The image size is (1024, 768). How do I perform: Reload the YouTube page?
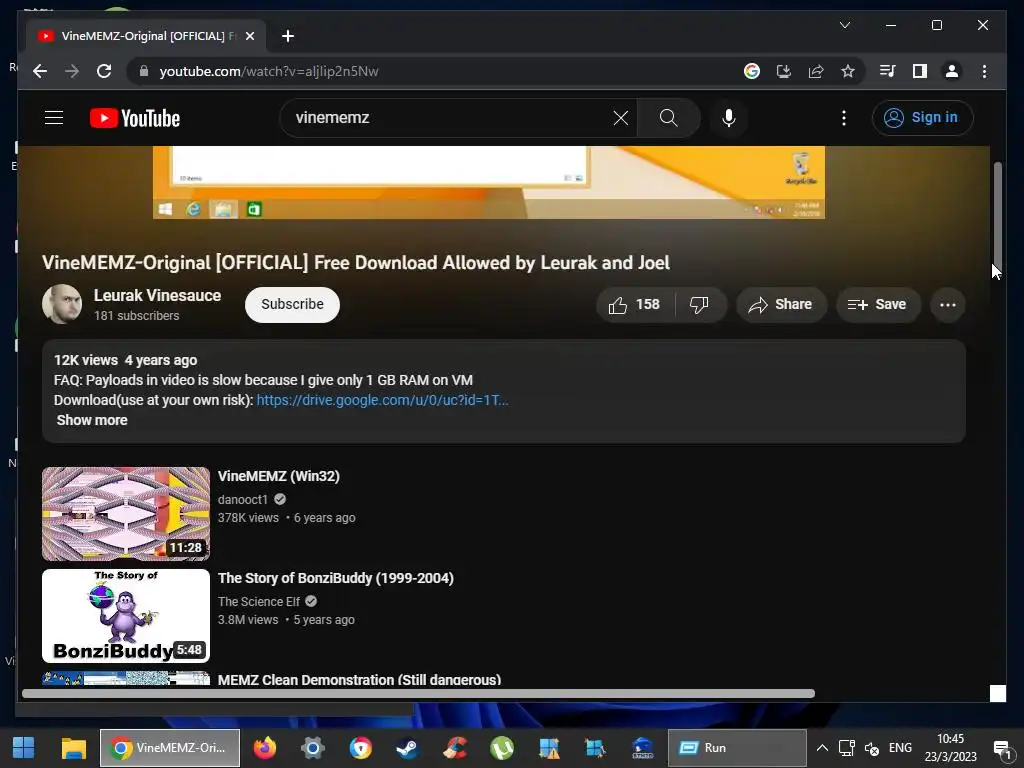104,71
